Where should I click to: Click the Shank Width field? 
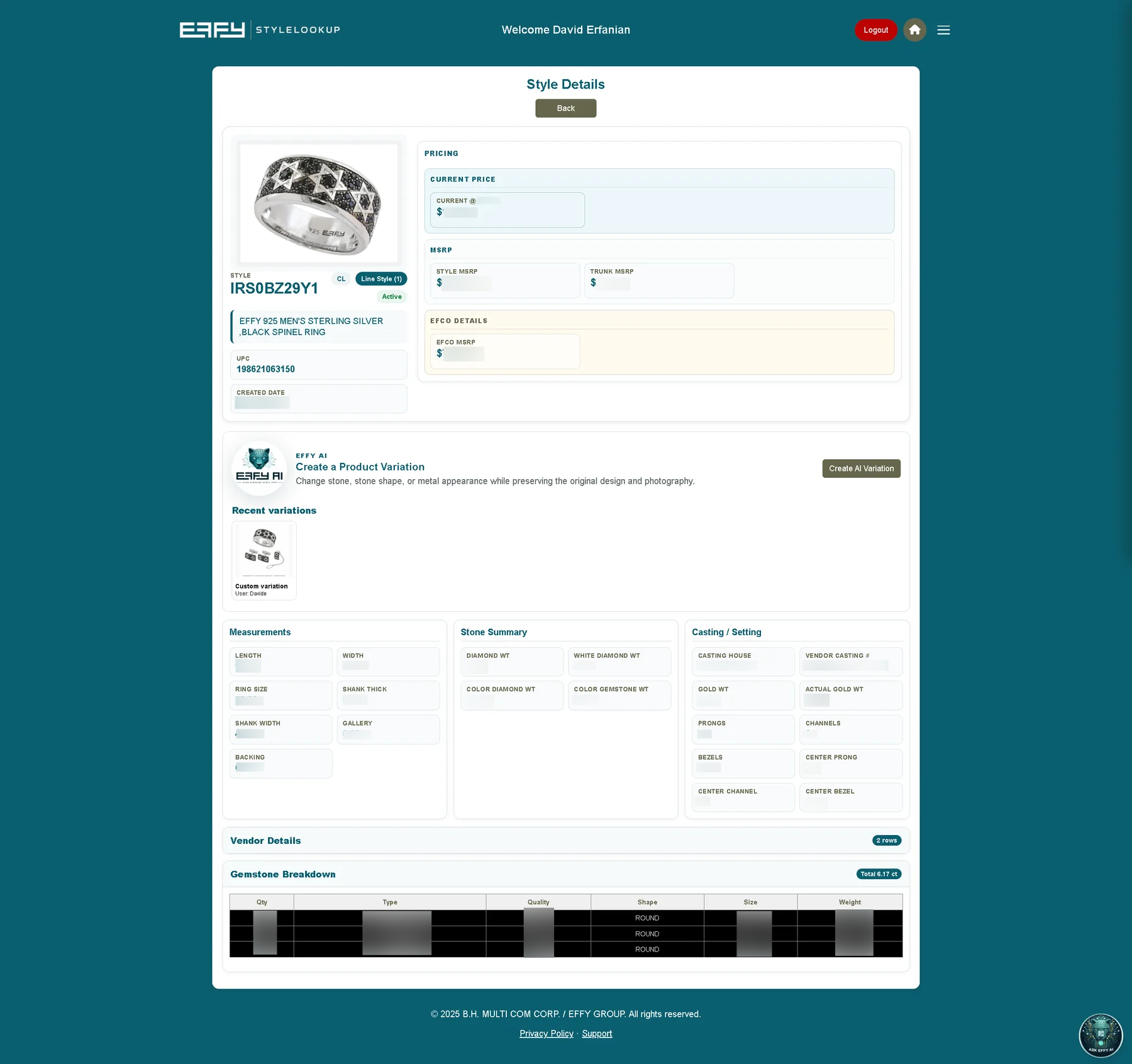280,729
